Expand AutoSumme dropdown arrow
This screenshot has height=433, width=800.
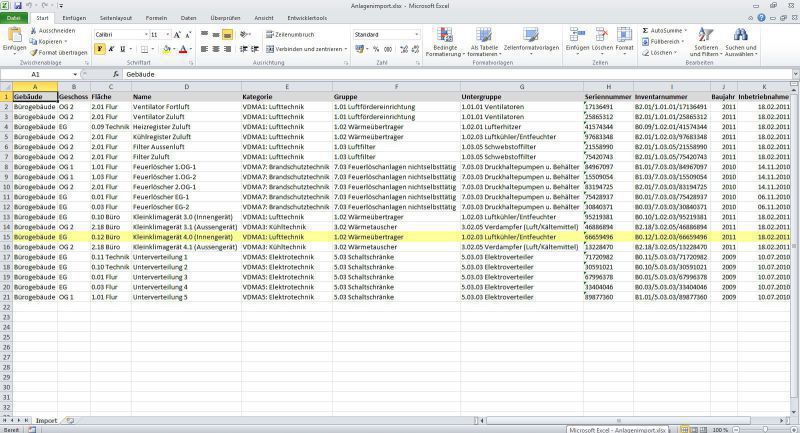(685, 31)
